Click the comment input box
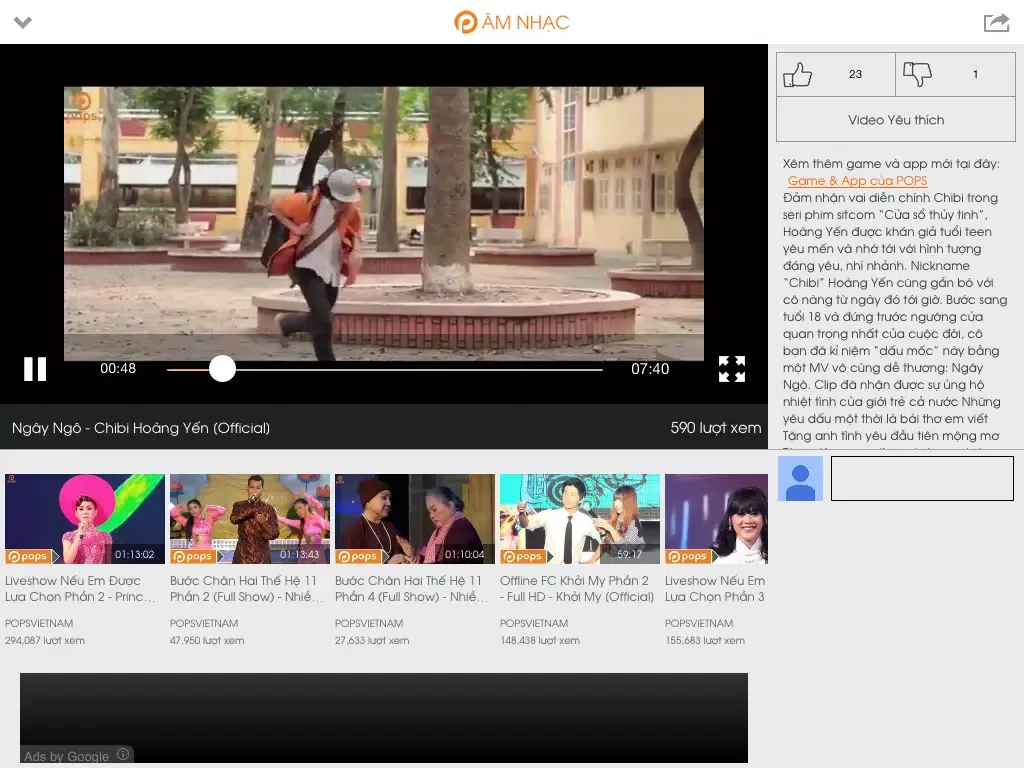This screenshot has height=768, width=1024. (921, 479)
